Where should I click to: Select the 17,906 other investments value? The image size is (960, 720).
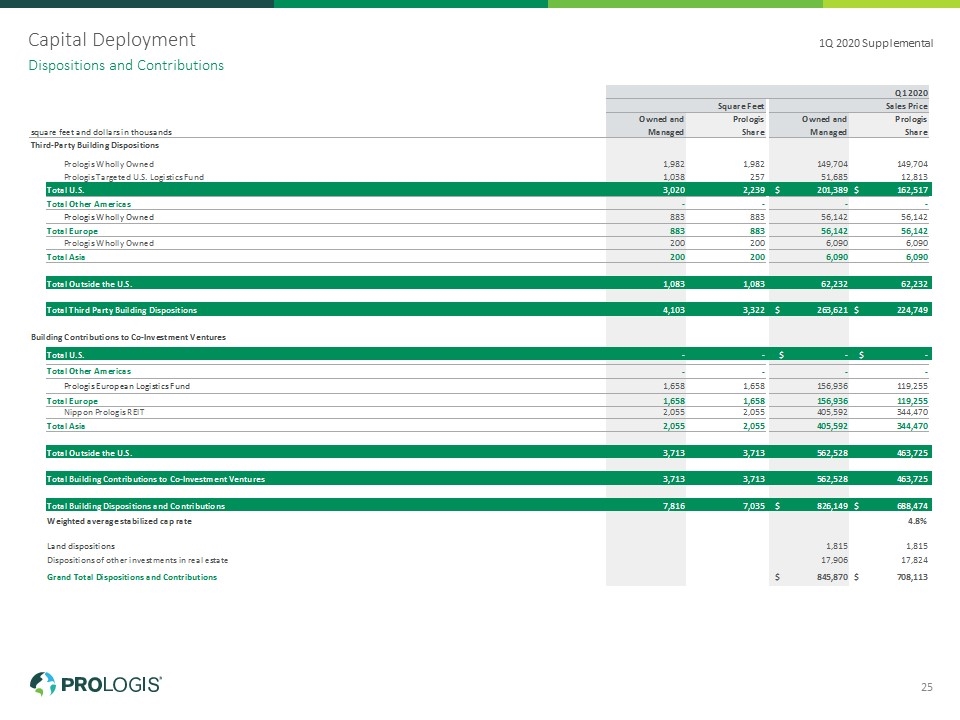pyautogui.click(x=834, y=560)
